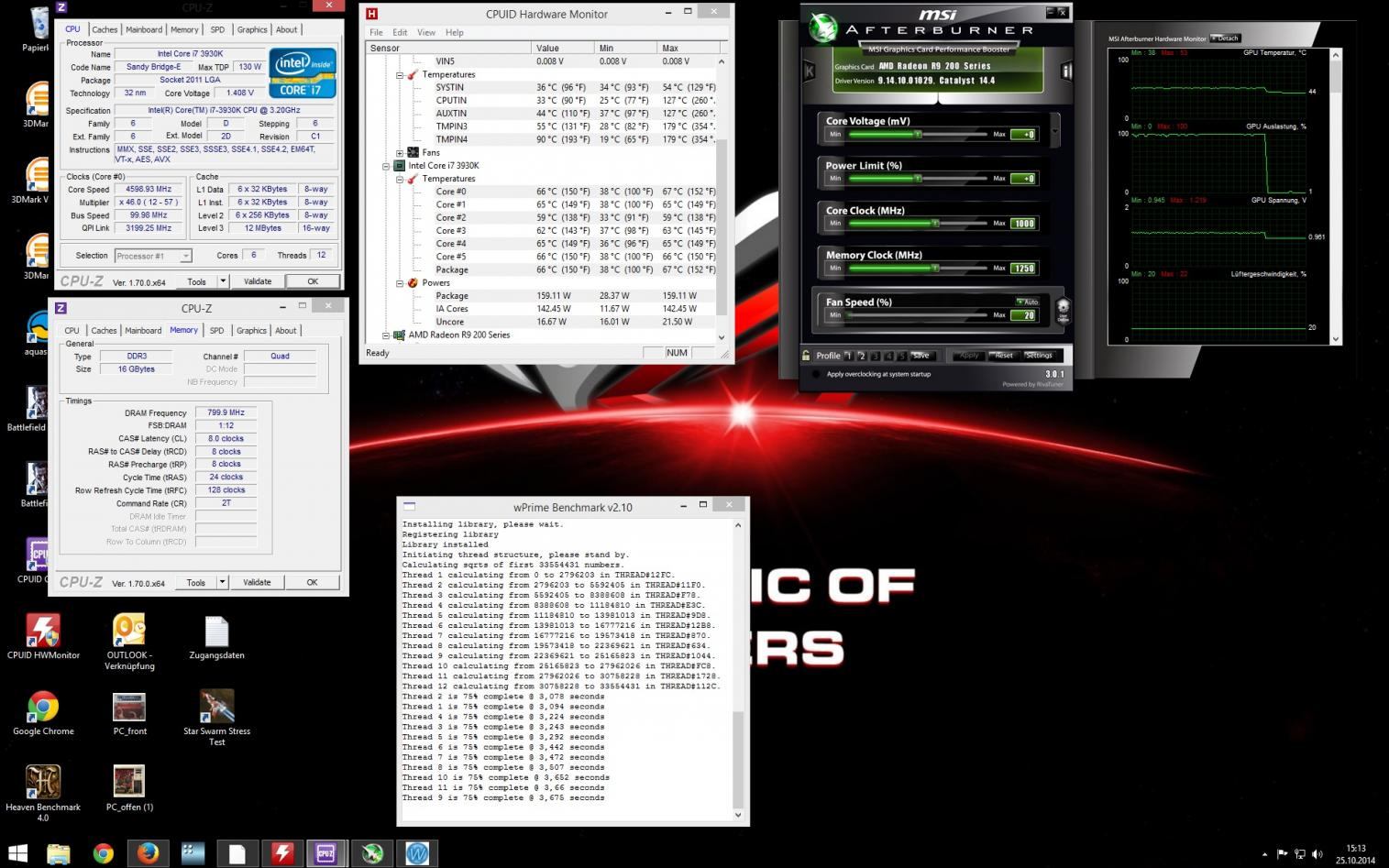
Task: Switch to Chrome in the taskbar
Action: click(103, 853)
